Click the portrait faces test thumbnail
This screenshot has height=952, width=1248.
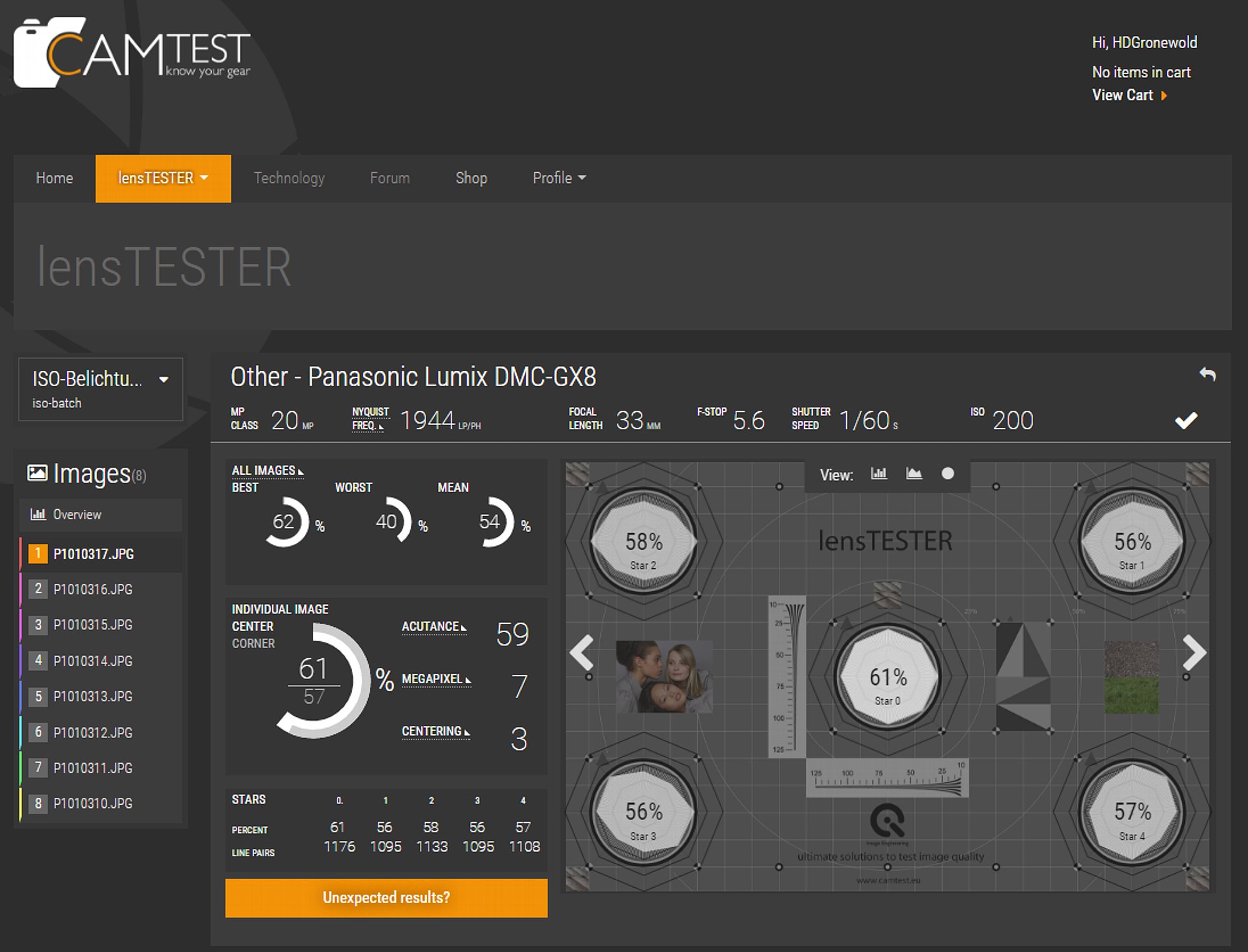click(664, 677)
